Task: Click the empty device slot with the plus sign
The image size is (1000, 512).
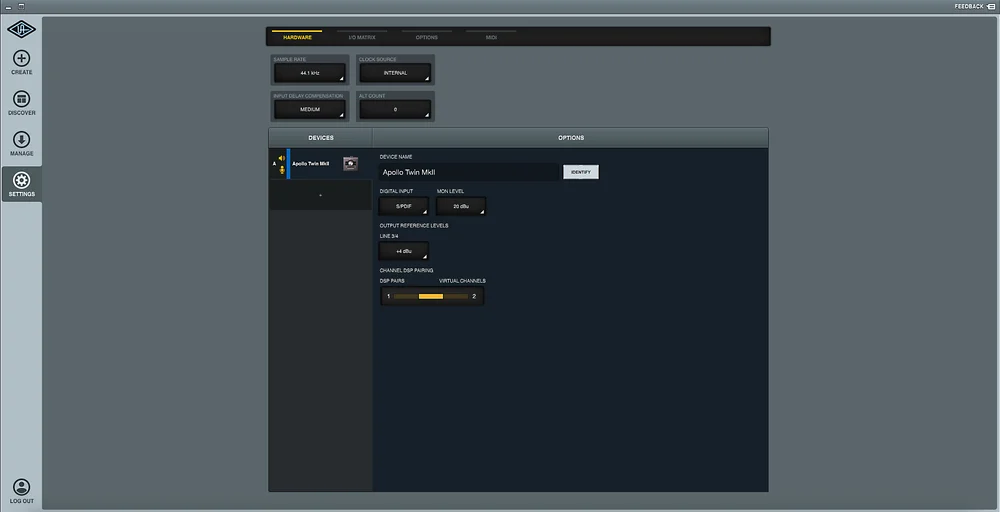Action: 320,195
